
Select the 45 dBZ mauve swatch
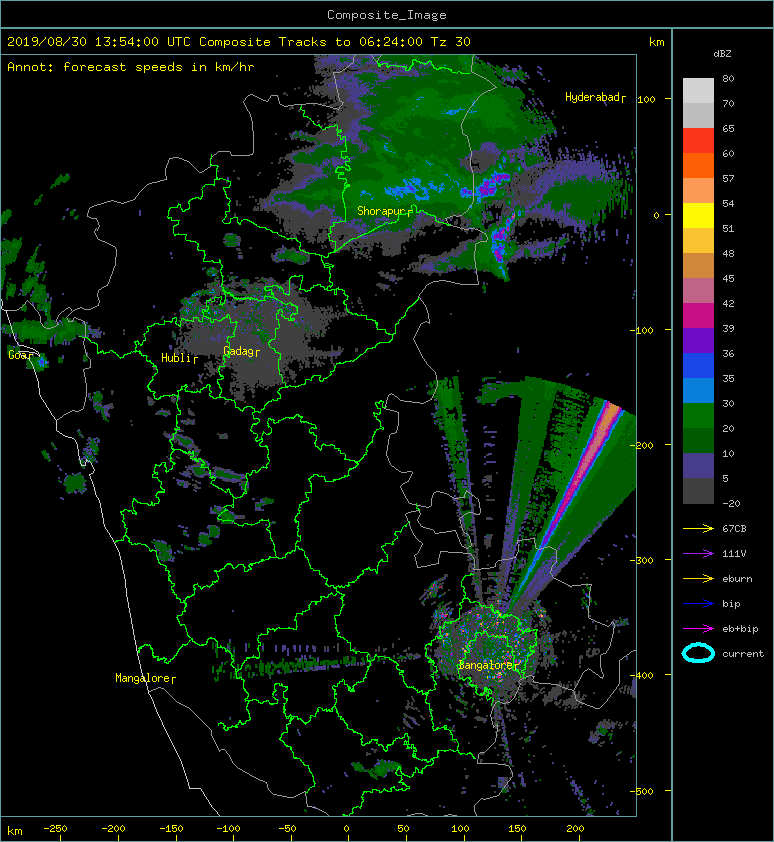(x=698, y=291)
